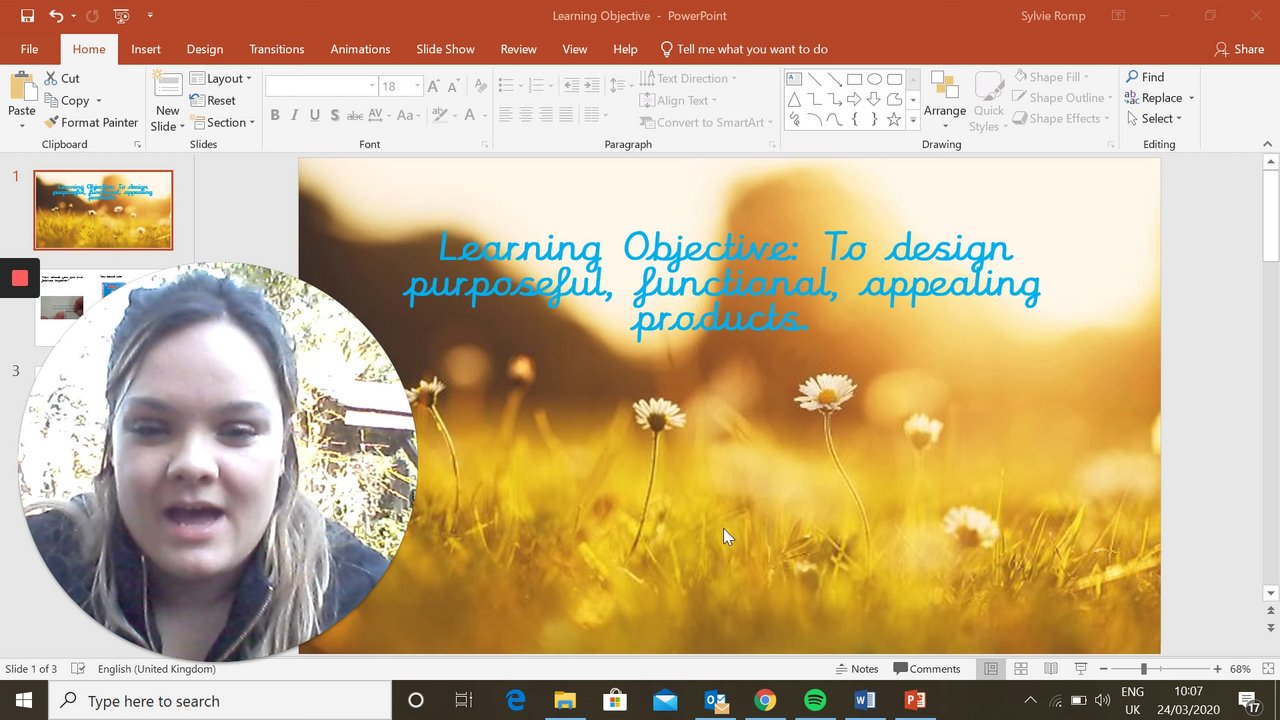
Task: Select the Text Box shape in the shapes gallery
Action: click(x=794, y=79)
